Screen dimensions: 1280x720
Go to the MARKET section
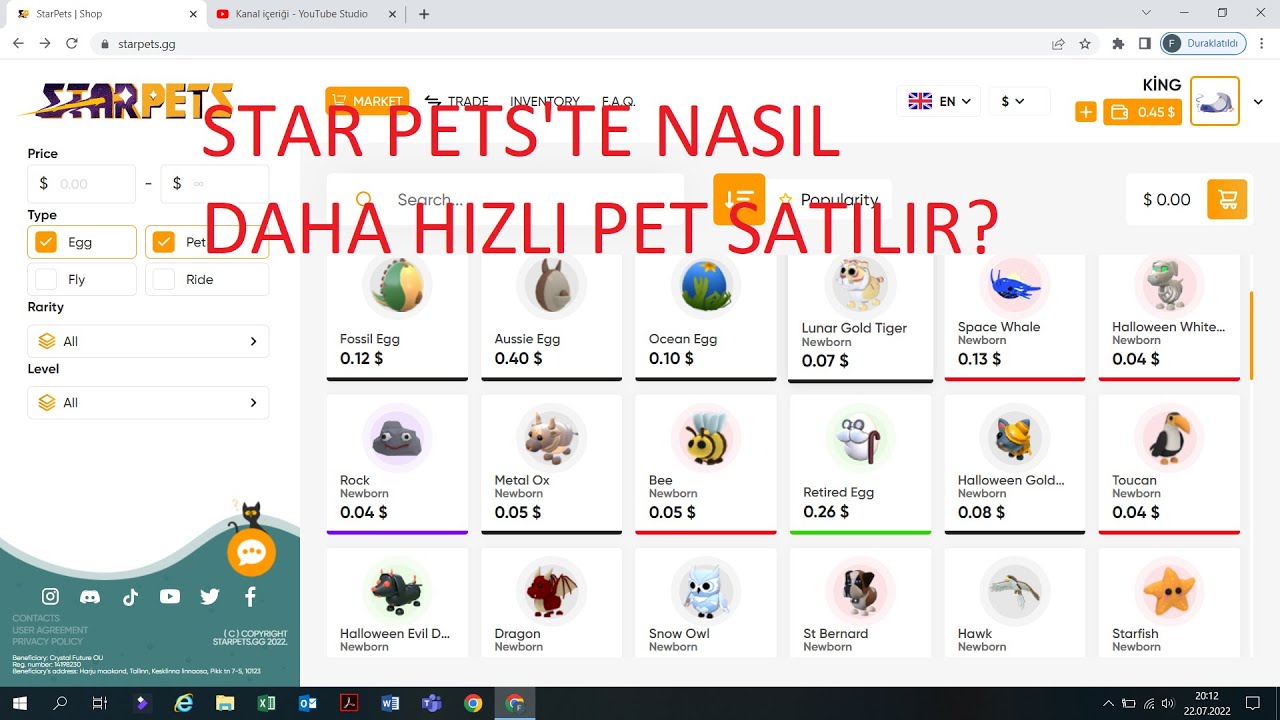click(367, 101)
